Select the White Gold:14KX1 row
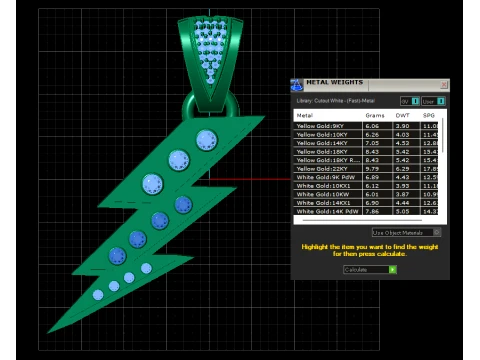480x360 pixels. [x=366, y=203]
